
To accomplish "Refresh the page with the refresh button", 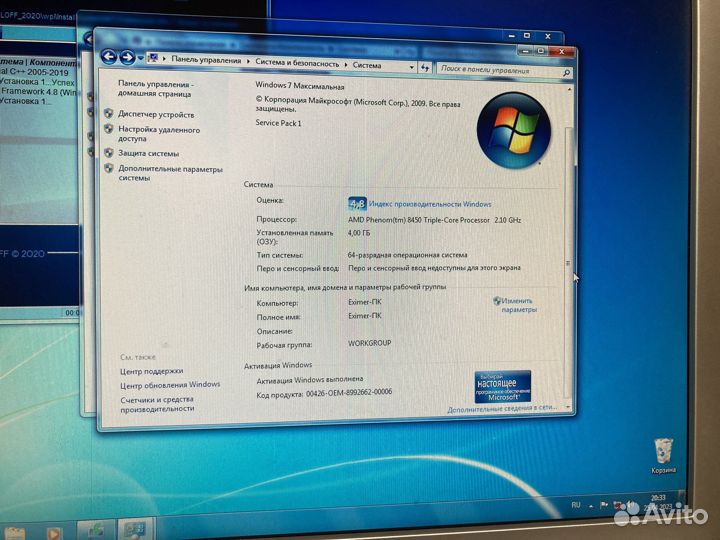I will pyautogui.click(x=425, y=68).
